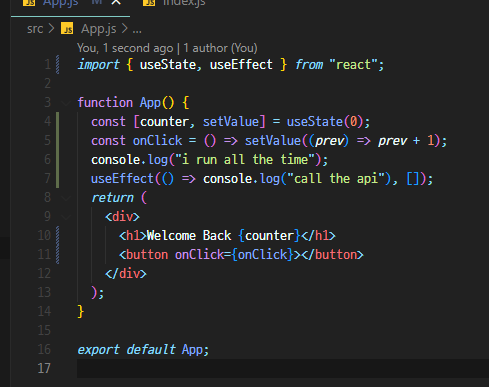The height and width of the screenshot is (387, 489).
Task: Click 'return' keyword on line 8
Action: (112, 198)
